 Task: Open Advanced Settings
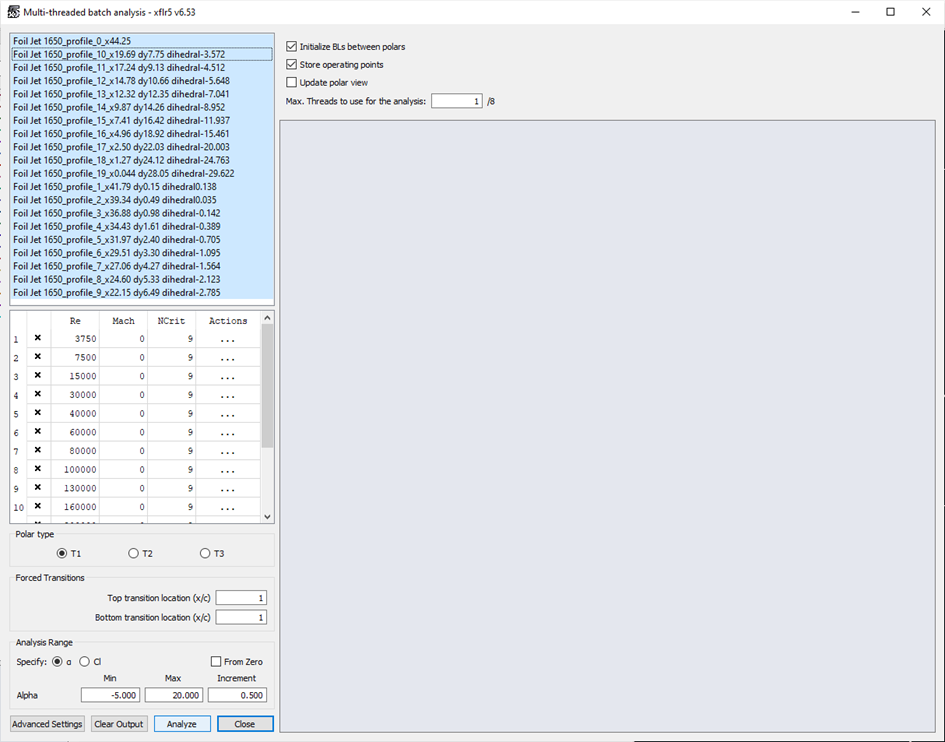47,724
